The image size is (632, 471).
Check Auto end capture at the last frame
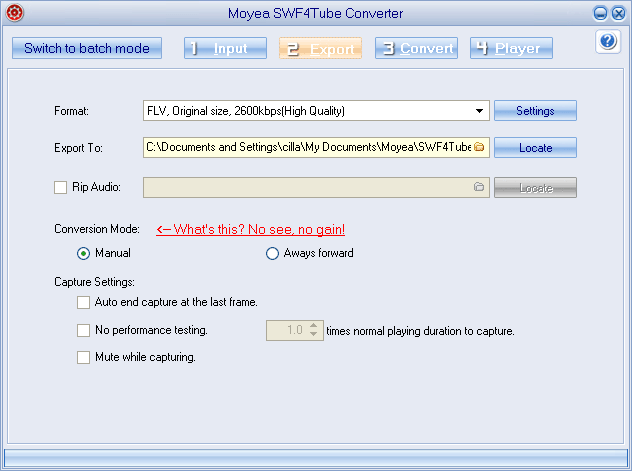83,302
